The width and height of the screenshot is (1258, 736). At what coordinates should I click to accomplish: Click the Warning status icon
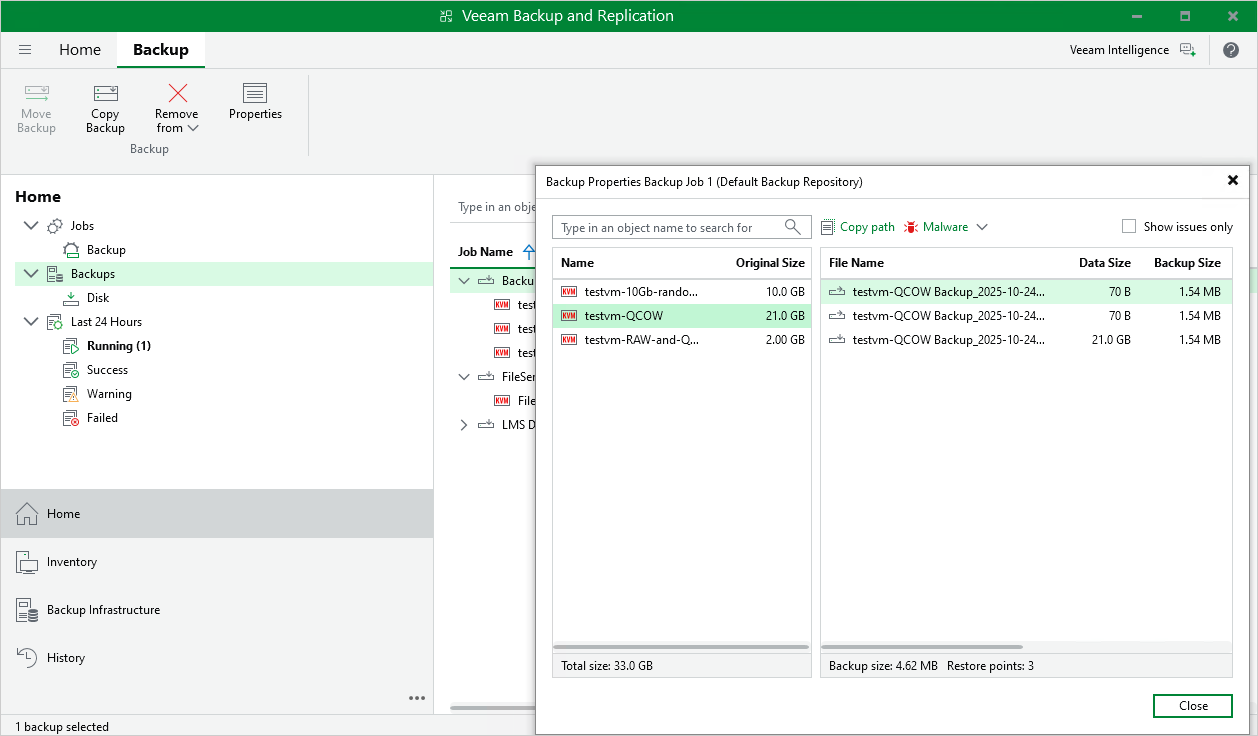point(71,394)
